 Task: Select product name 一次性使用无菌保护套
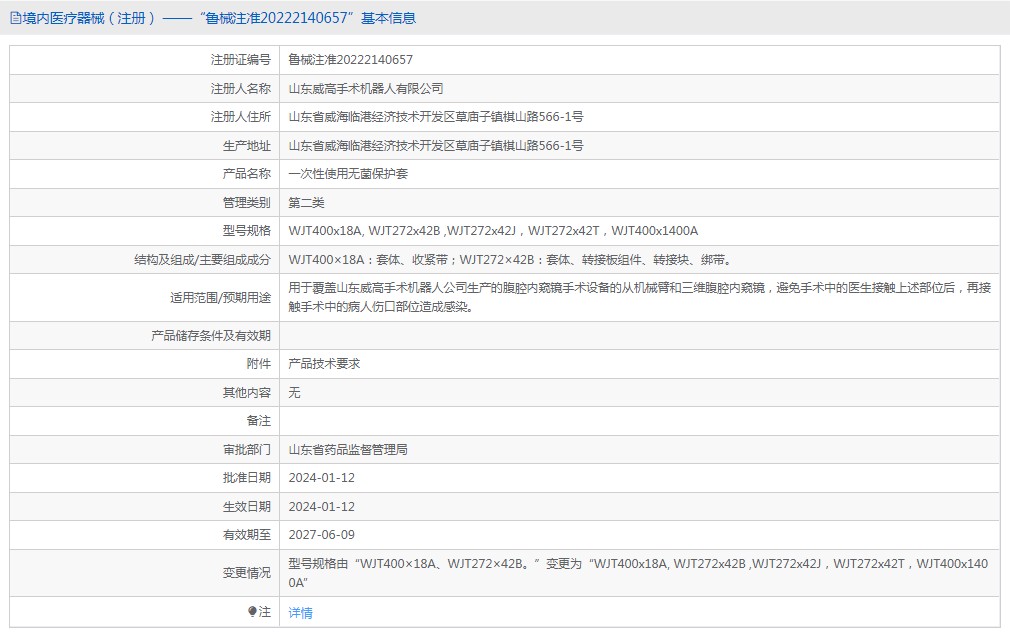pos(348,174)
